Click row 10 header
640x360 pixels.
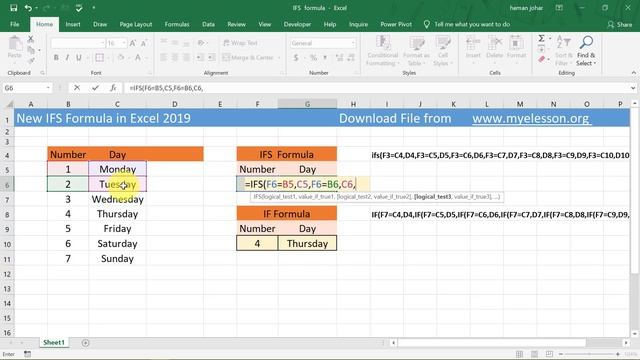click(x=7, y=244)
